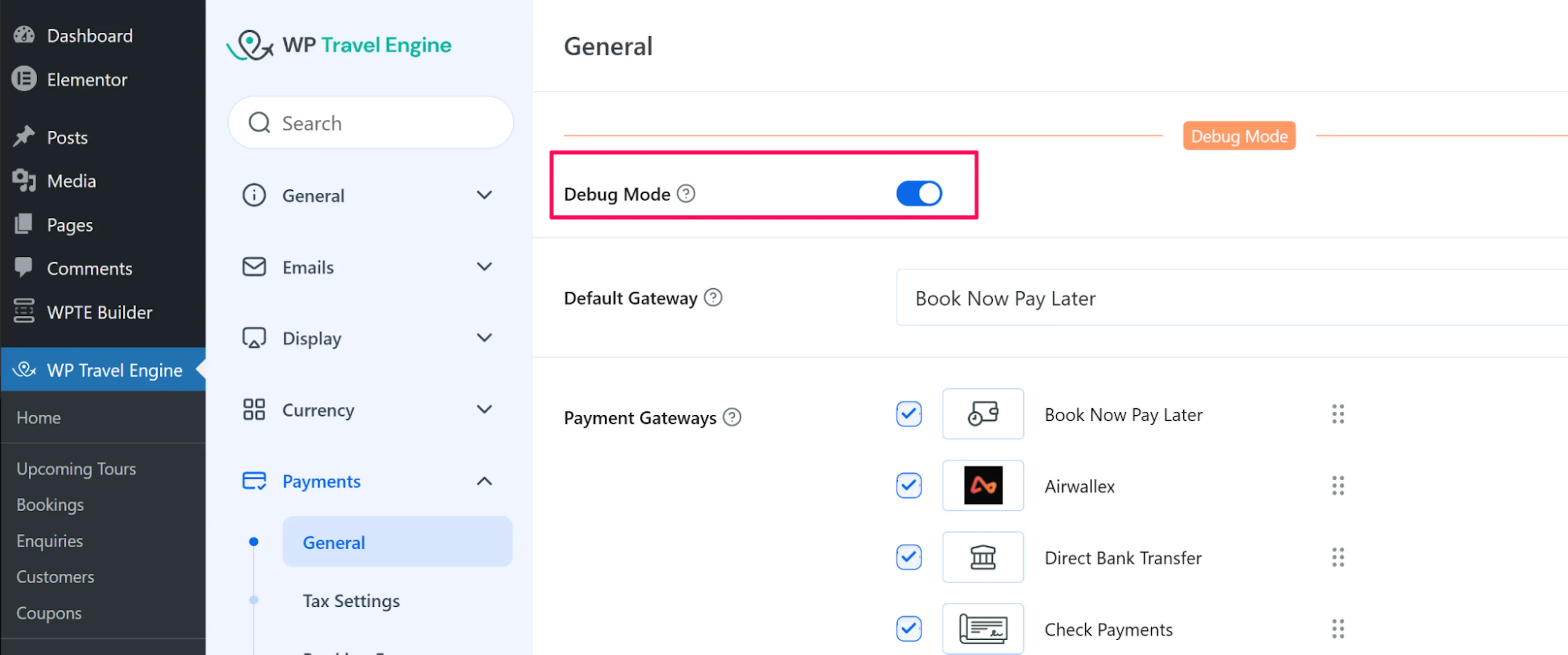Open the Default Gateway dropdown
1568x655 pixels.
tap(1229, 298)
